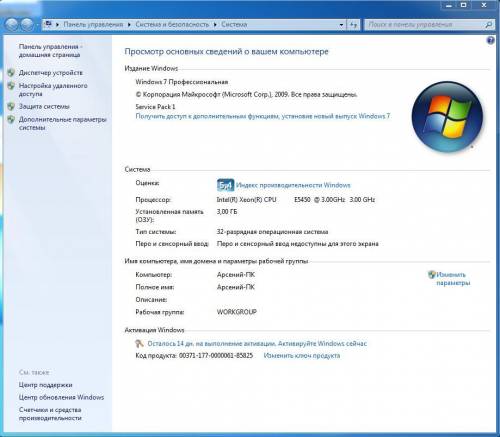The height and width of the screenshot is (437, 500).
Task: Go forward with the Forward arrow button
Action: [27, 24]
